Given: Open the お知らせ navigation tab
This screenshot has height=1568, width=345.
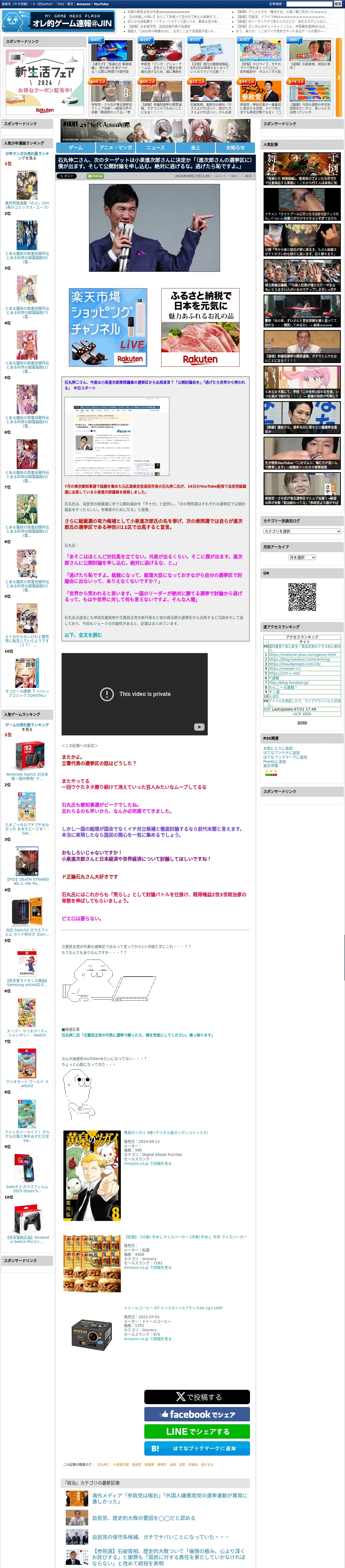Looking at the screenshot, I should [236, 147].
